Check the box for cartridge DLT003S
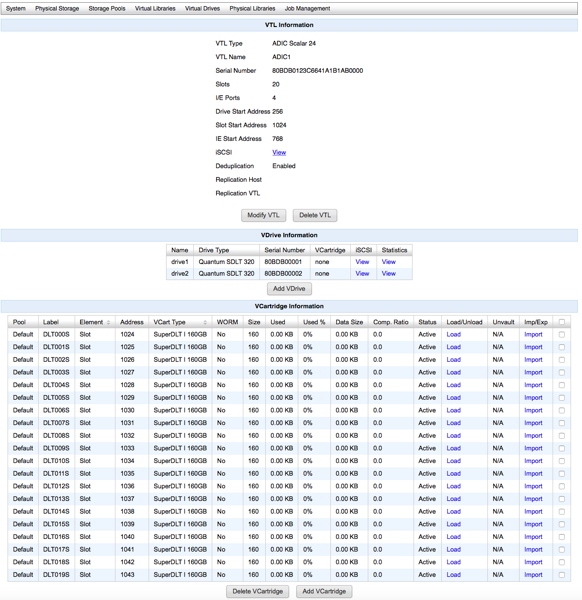582x600 pixels. [x=562, y=373]
